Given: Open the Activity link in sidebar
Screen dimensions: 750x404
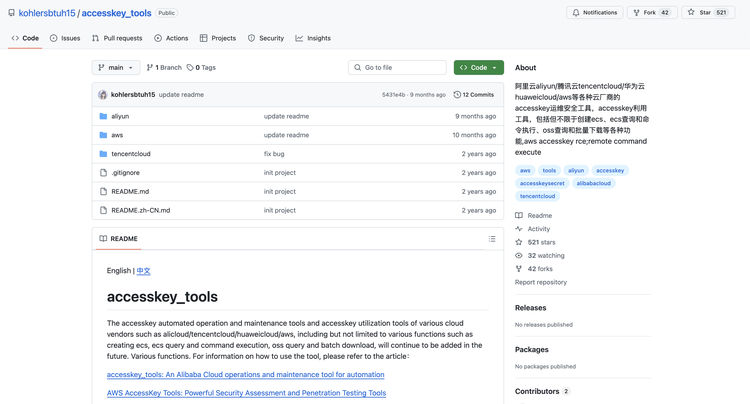Looking at the screenshot, I should pyautogui.click(x=533, y=229).
